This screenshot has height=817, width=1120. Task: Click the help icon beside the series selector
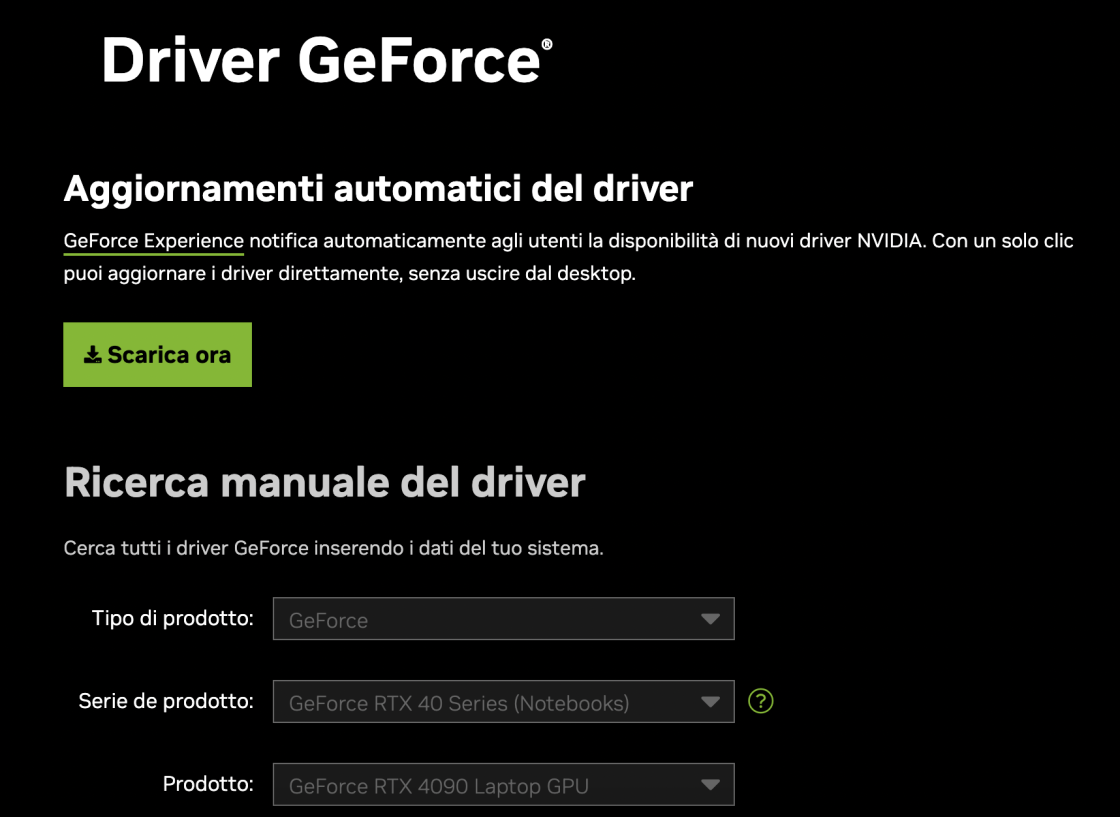761,701
